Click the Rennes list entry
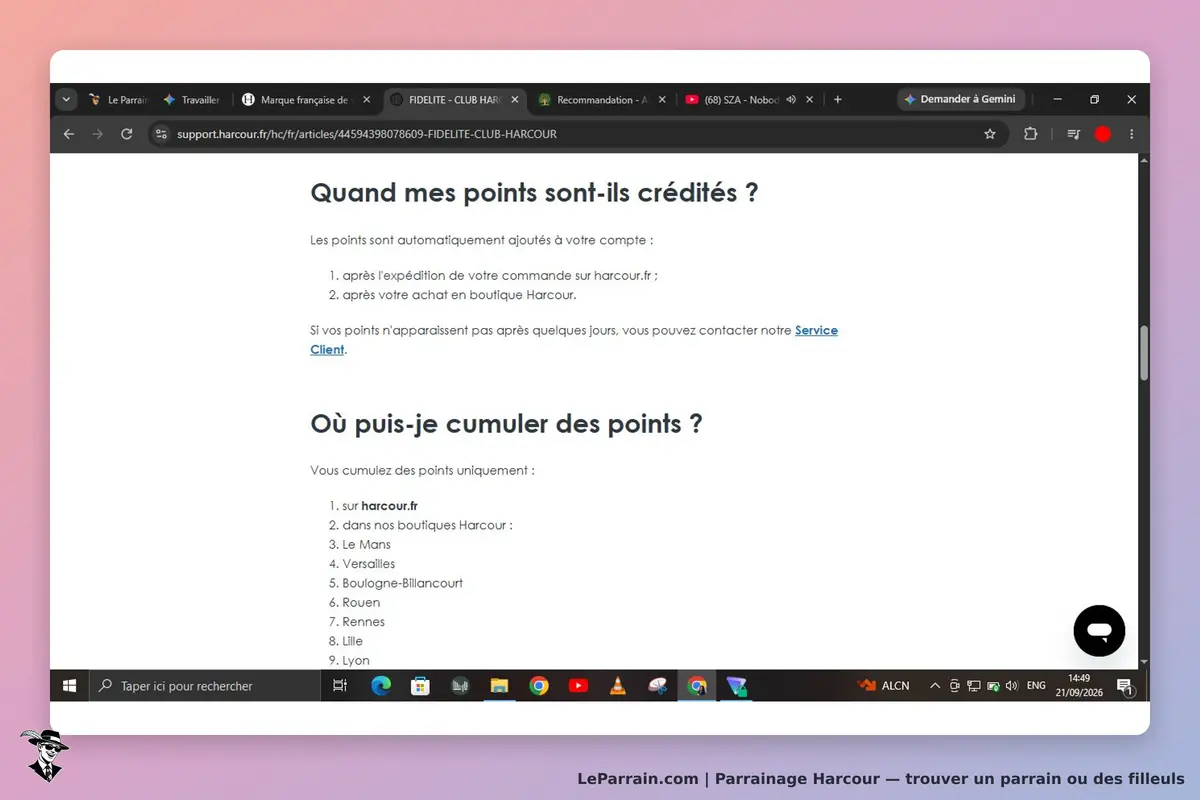 [x=363, y=622]
